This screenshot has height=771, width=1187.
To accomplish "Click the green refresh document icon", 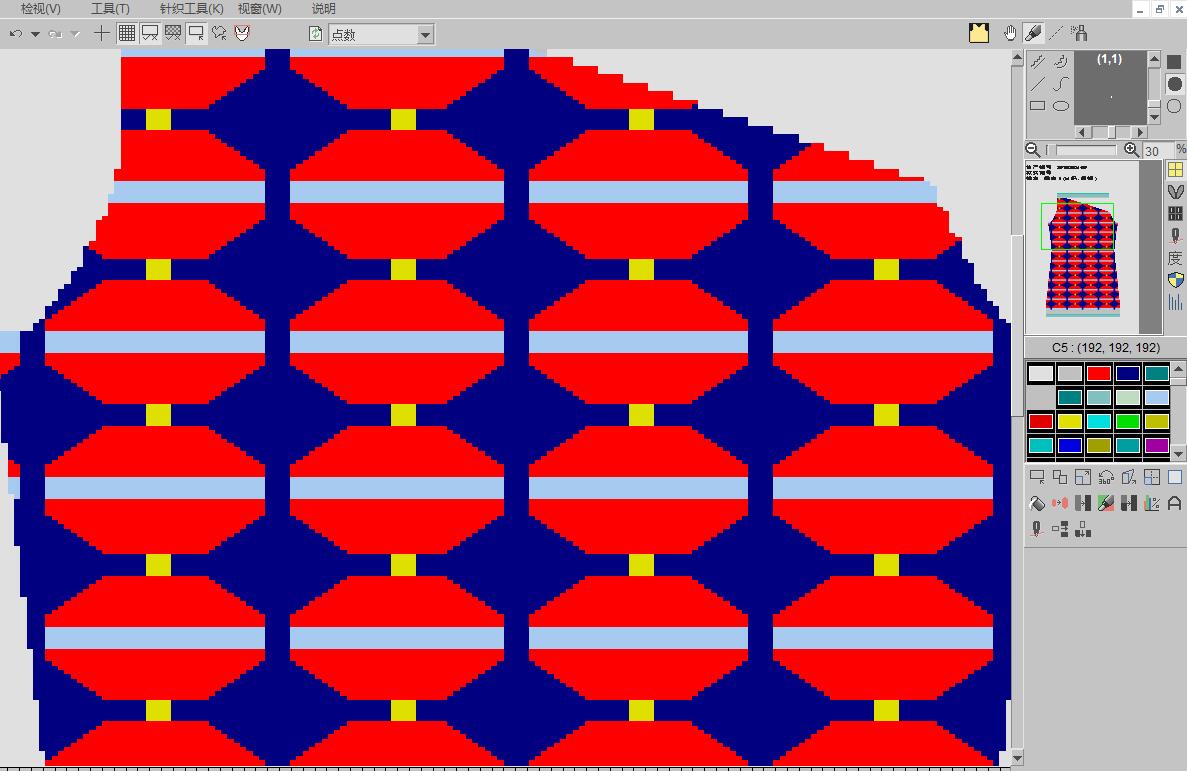I will point(316,34).
